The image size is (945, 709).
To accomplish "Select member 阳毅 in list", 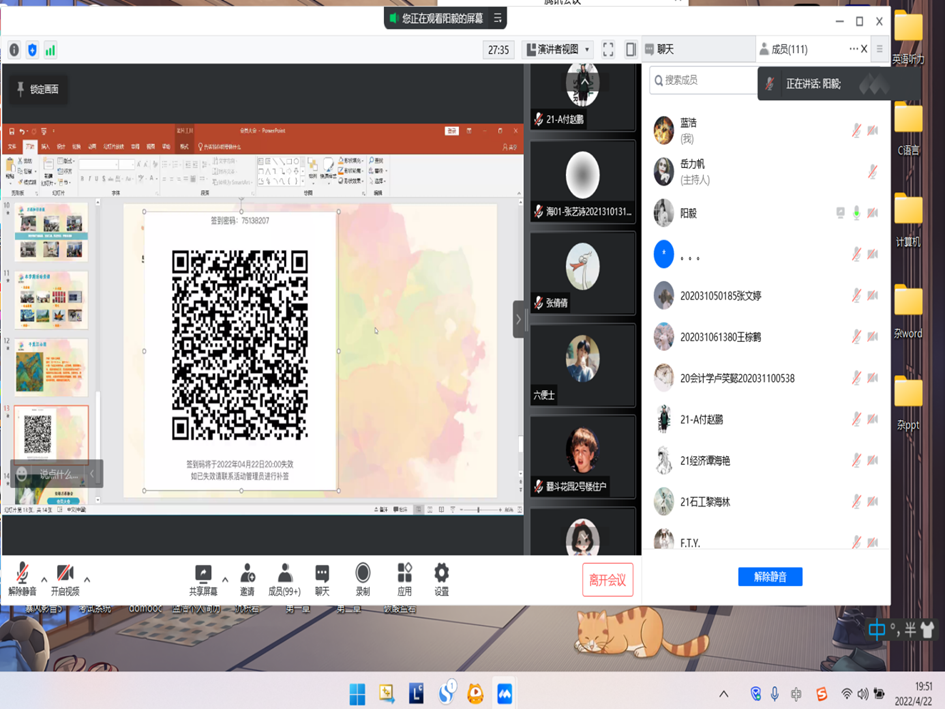I will coord(766,213).
